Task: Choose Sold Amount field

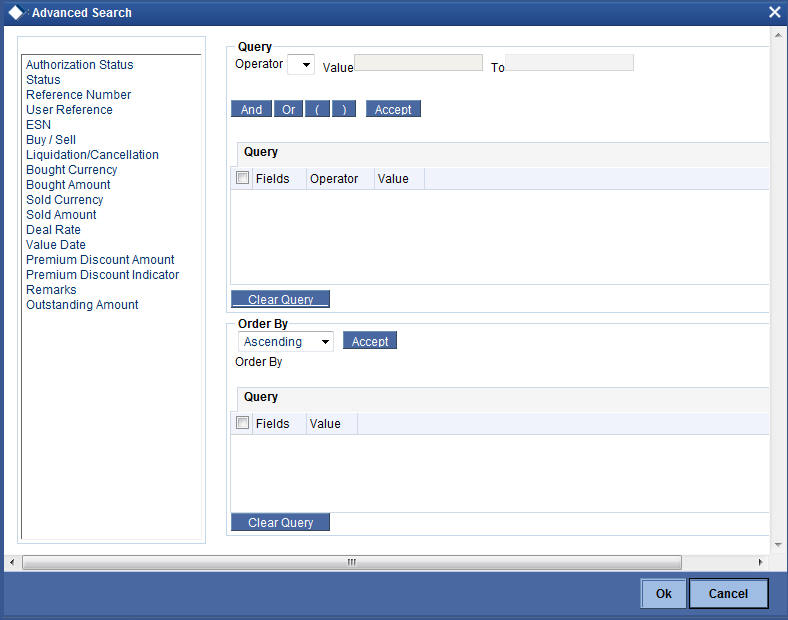Action: [61, 215]
